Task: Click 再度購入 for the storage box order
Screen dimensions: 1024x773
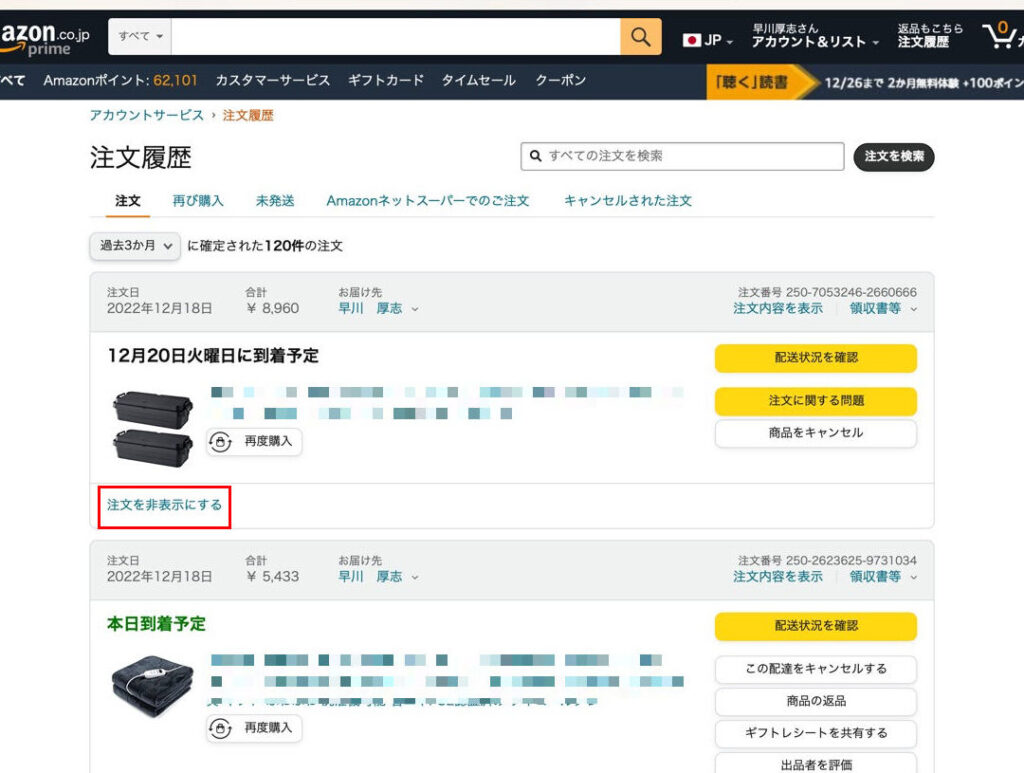Action: [x=255, y=441]
